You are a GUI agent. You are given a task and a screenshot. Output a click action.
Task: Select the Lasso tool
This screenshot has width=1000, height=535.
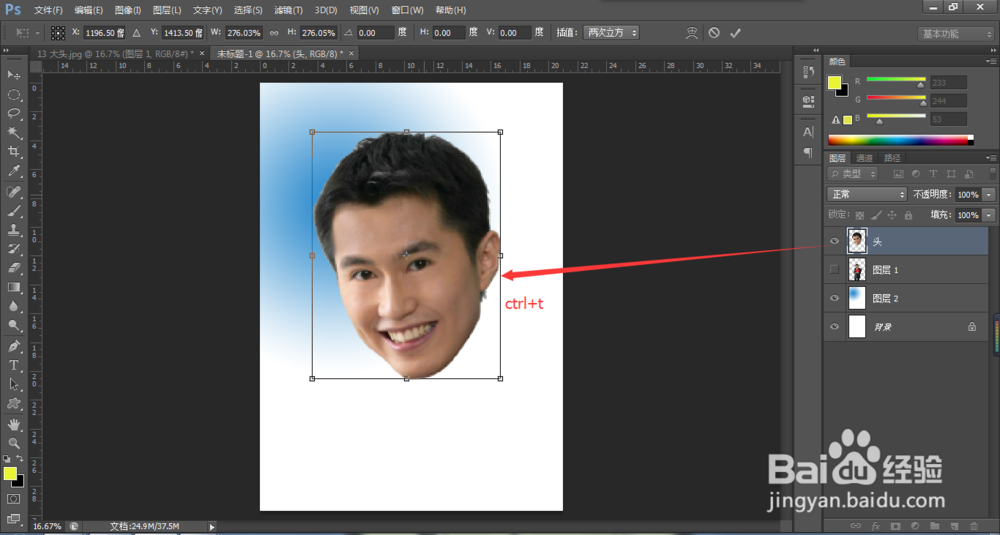point(13,114)
